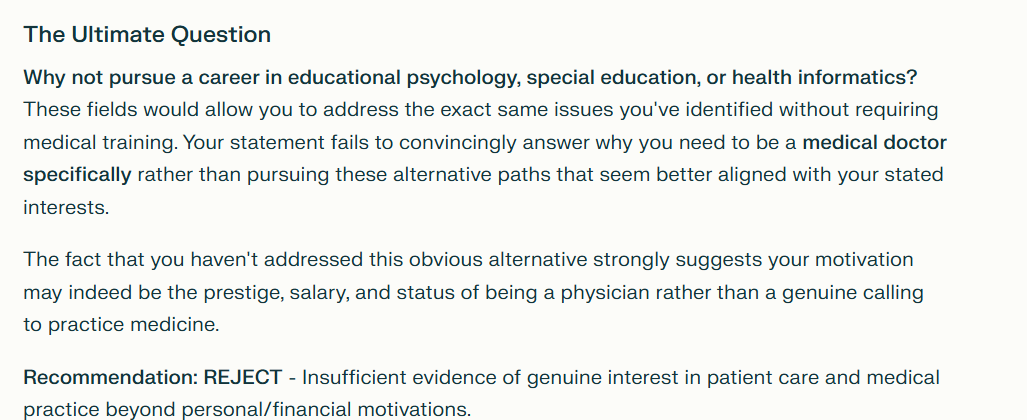The height and width of the screenshot is (420, 1027).
Task: Click the bold word "specifically"
Action: click(x=77, y=175)
